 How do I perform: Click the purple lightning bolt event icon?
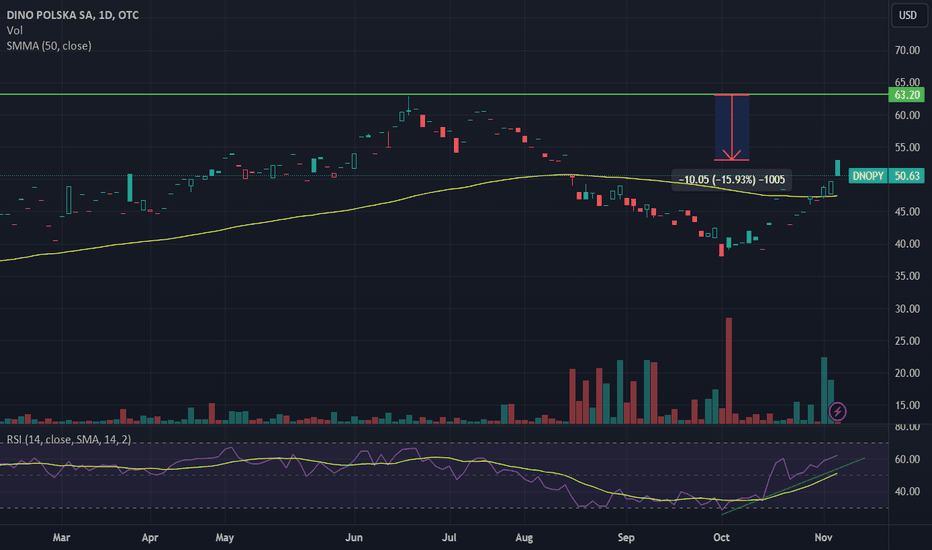[x=837, y=411]
